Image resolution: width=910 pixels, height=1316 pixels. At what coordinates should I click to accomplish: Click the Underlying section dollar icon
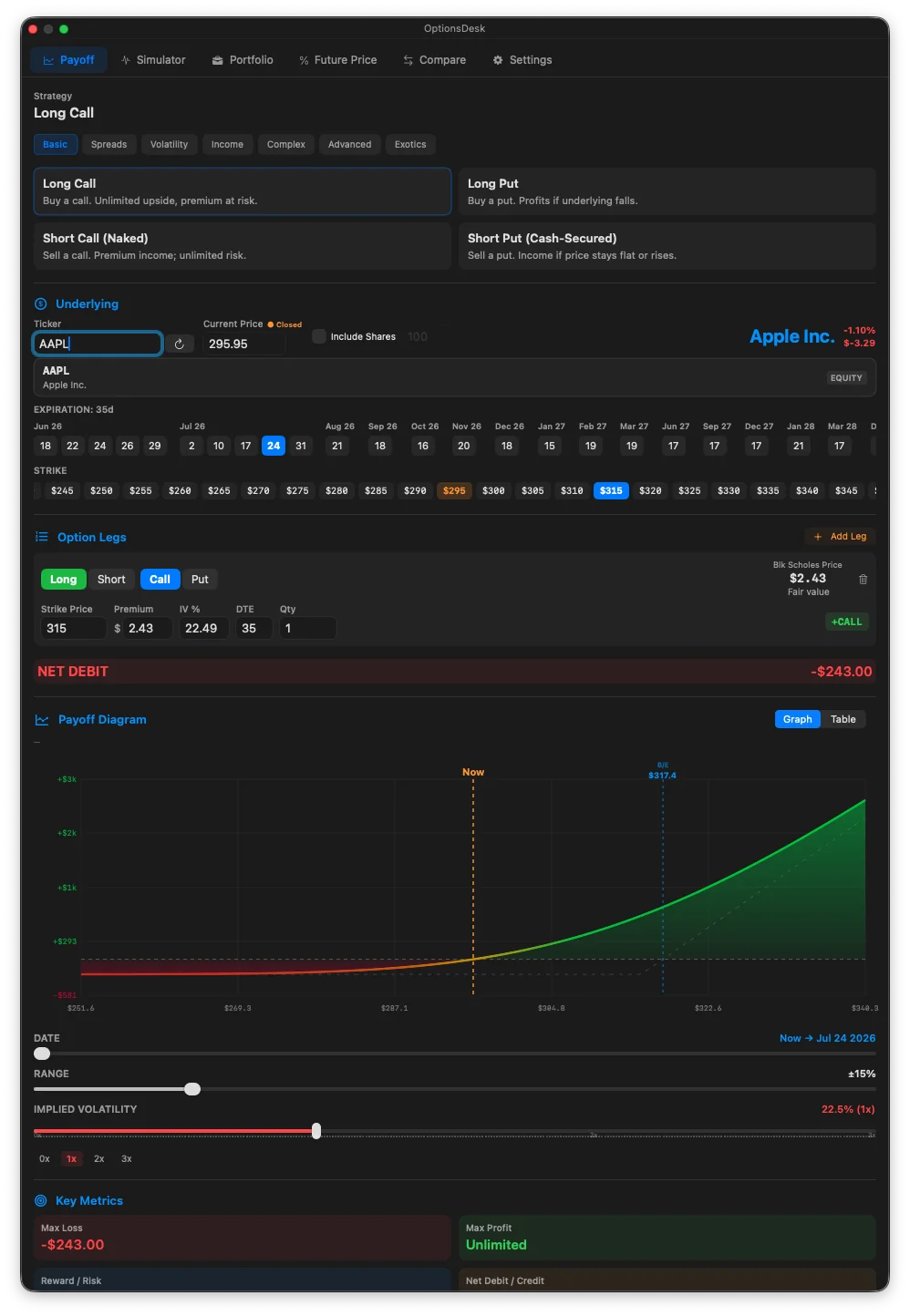pyautogui.click(x=40, y=304)
